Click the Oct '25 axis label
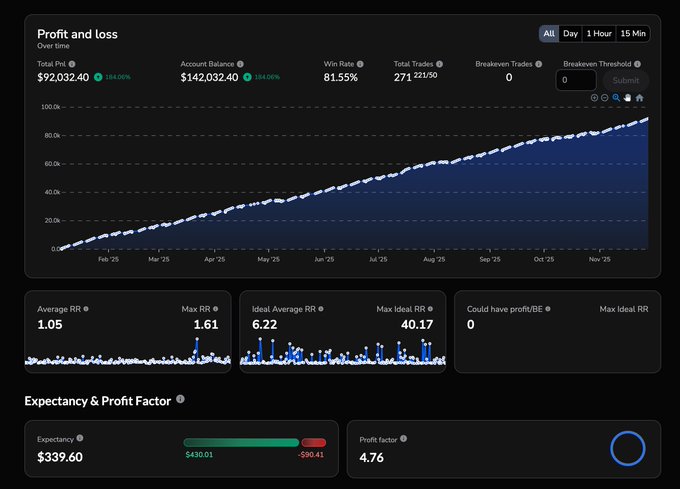The width and height of the screenshot is (680, 489). point(544,259)
